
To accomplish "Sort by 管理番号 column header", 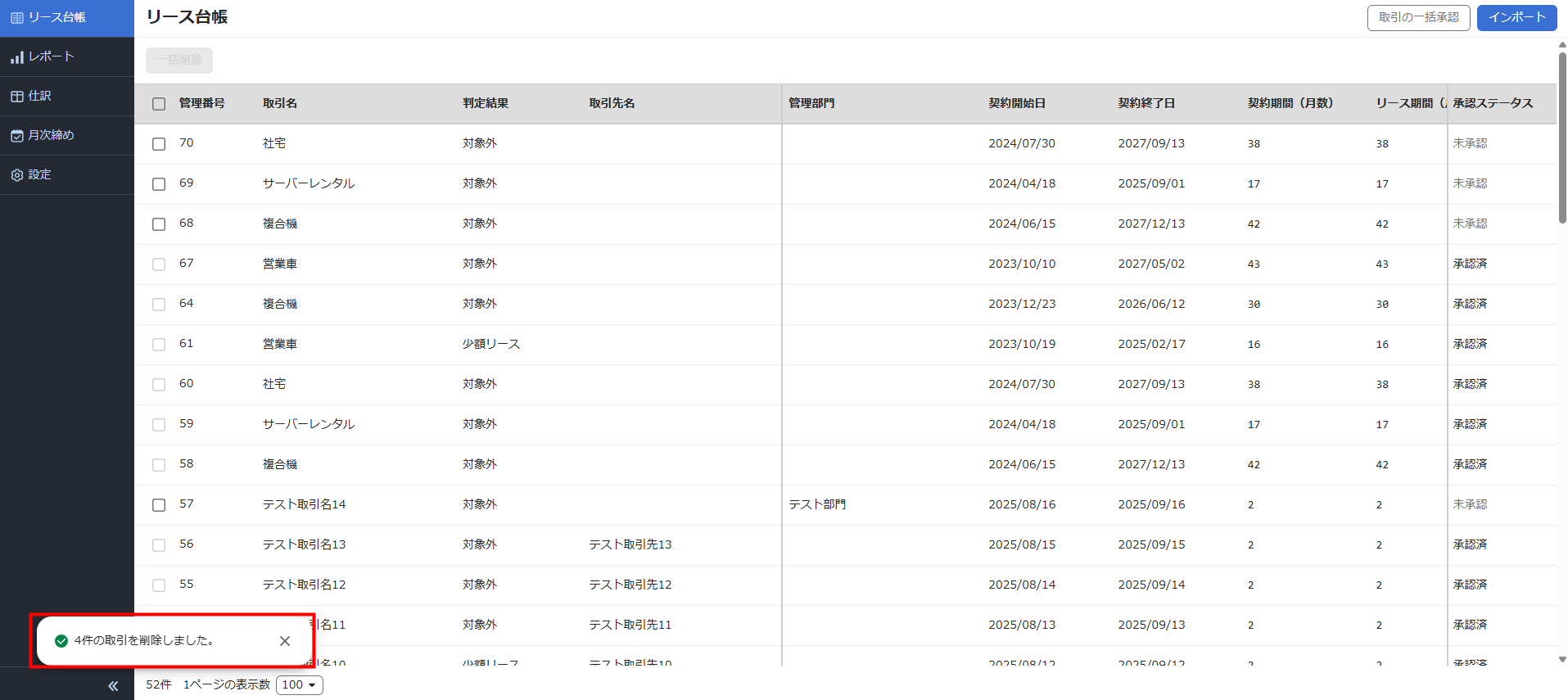I will click(201, 103).
